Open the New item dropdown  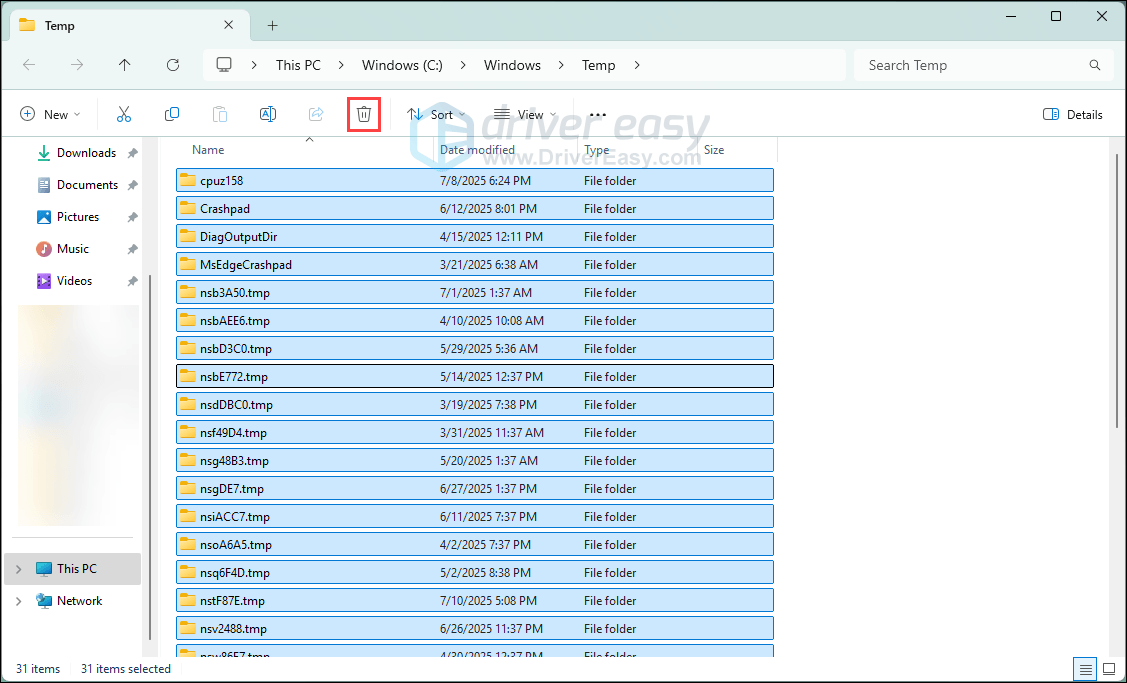click(x=50, y=115)
